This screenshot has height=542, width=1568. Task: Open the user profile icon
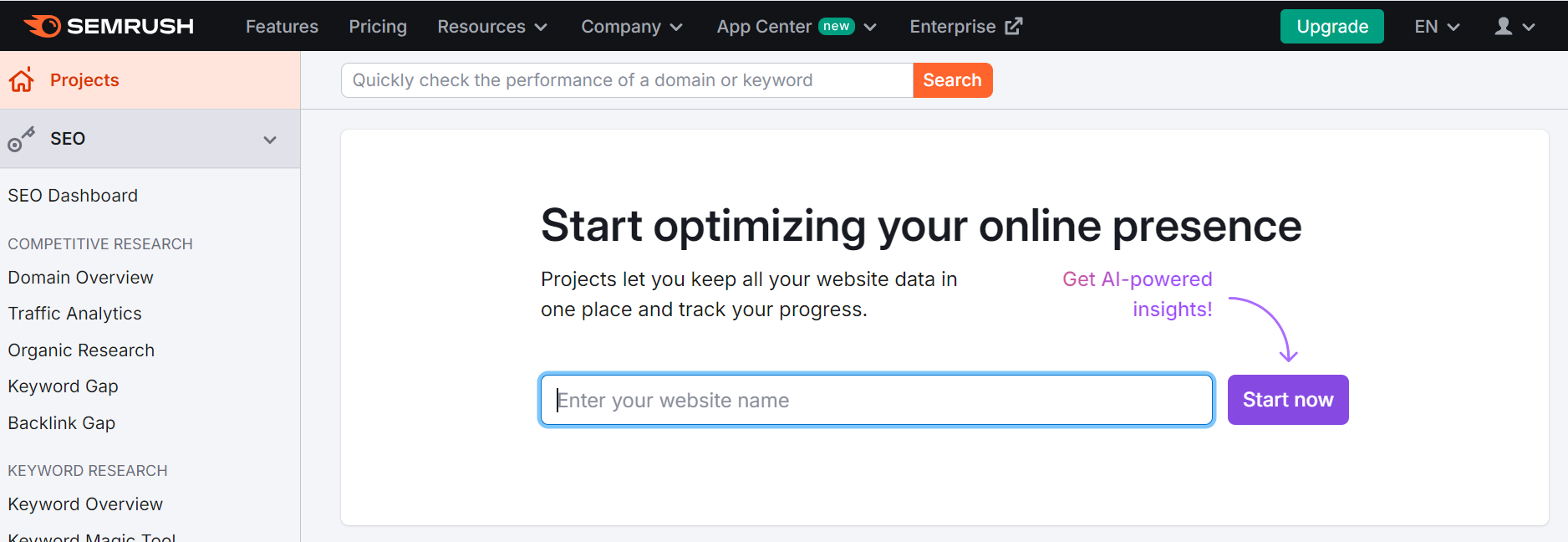(x=1504, y=27)
